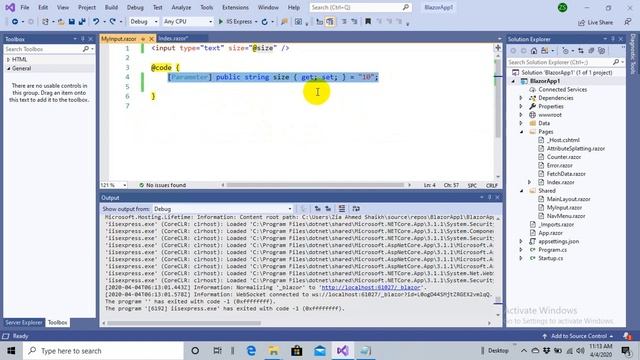The image size is (640, 360).
Task: Click Add to Source Control
Action: point(579,336)
